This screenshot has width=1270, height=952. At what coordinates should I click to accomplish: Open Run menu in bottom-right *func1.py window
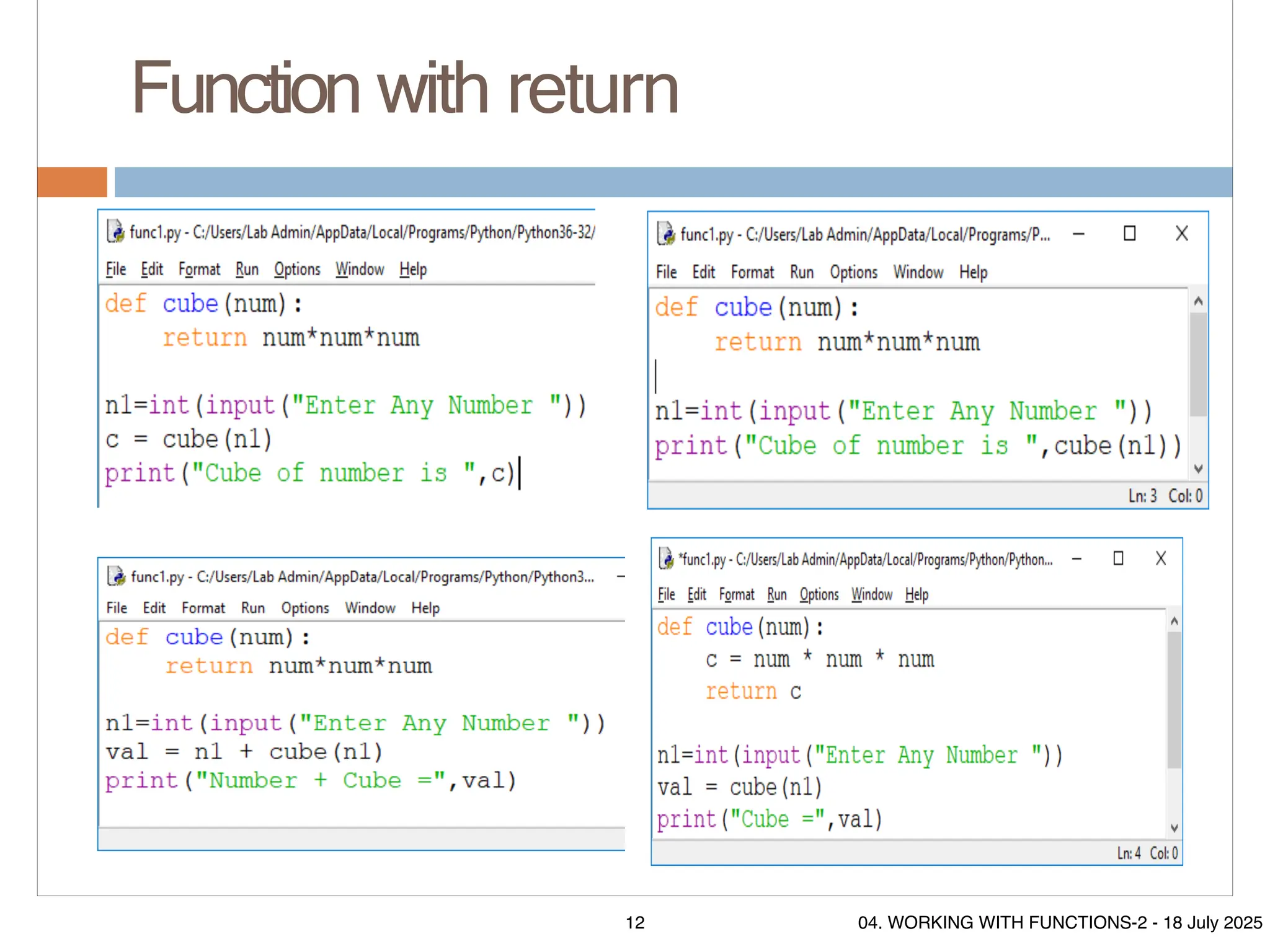pyautogui.click(x=777, y=594)
